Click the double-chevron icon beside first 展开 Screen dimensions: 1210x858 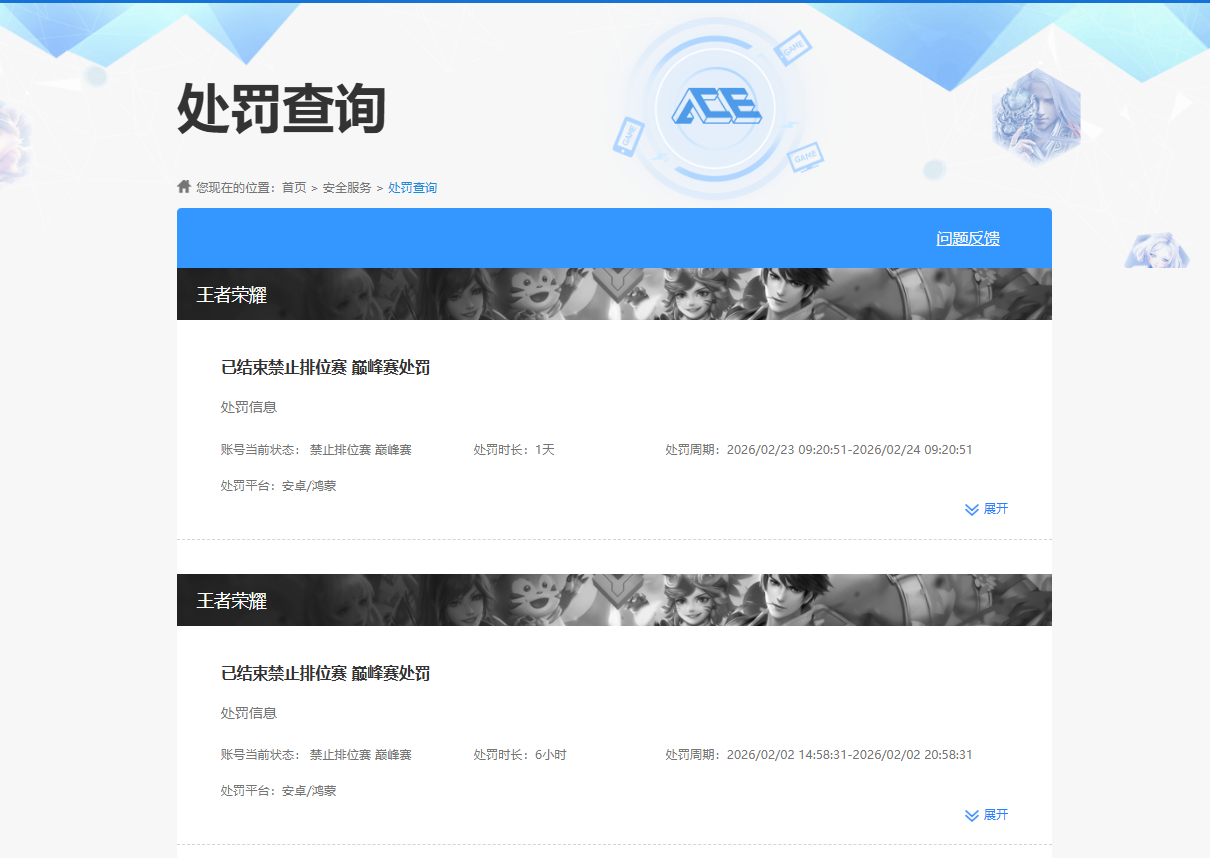pyautogui.click(x=969, y=509)
